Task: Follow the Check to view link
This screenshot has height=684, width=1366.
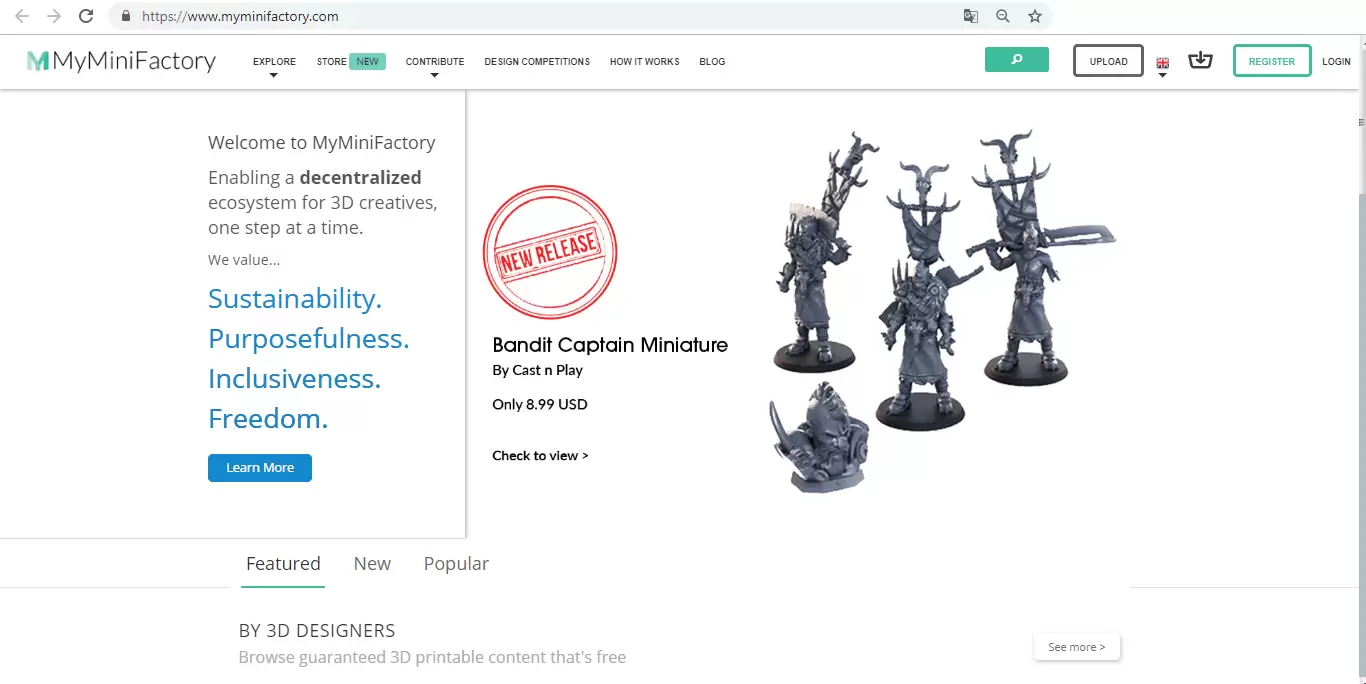Action: coord(540,456)
